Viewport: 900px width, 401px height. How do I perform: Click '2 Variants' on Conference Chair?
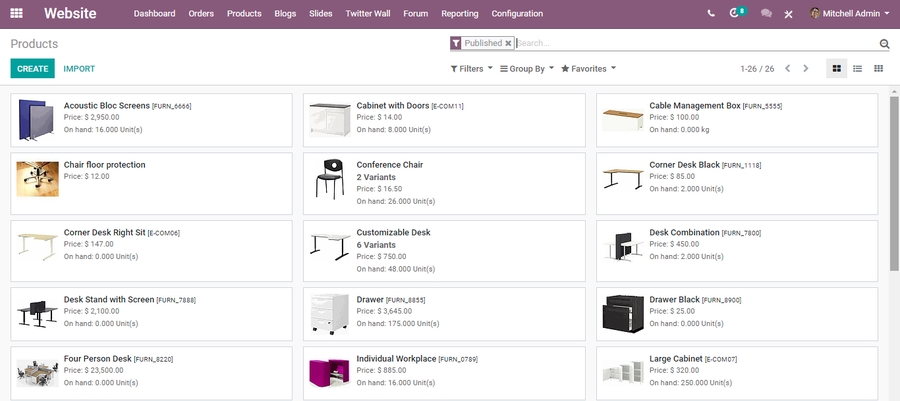376,177
